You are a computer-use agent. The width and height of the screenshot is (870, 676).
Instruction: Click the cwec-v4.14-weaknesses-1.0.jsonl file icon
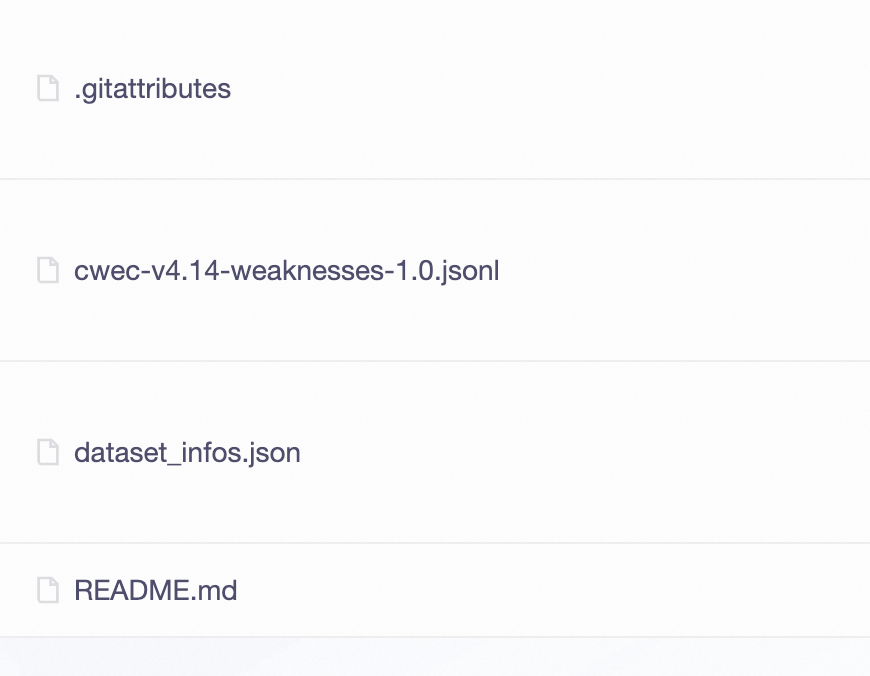point(48,271)
